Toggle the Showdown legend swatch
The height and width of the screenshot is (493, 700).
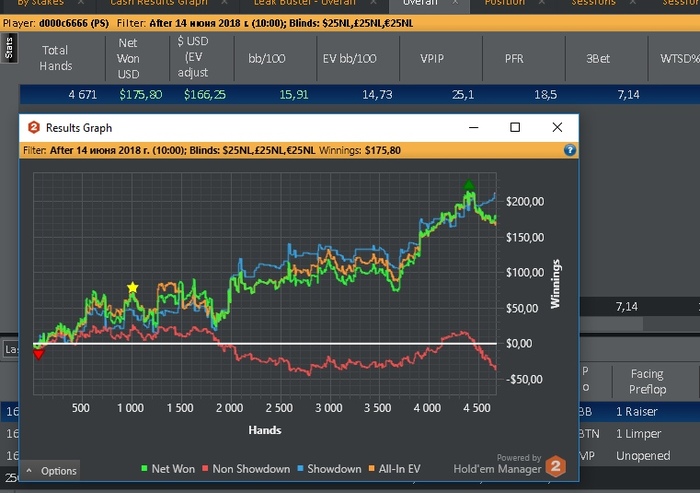(x=300, y=468)
